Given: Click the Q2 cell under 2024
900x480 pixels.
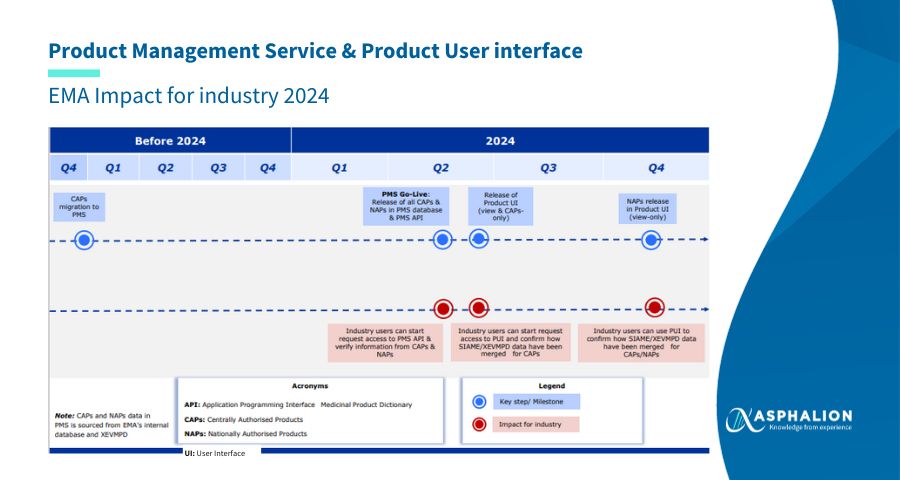Looking at the screenshot, I should [441, 168].
